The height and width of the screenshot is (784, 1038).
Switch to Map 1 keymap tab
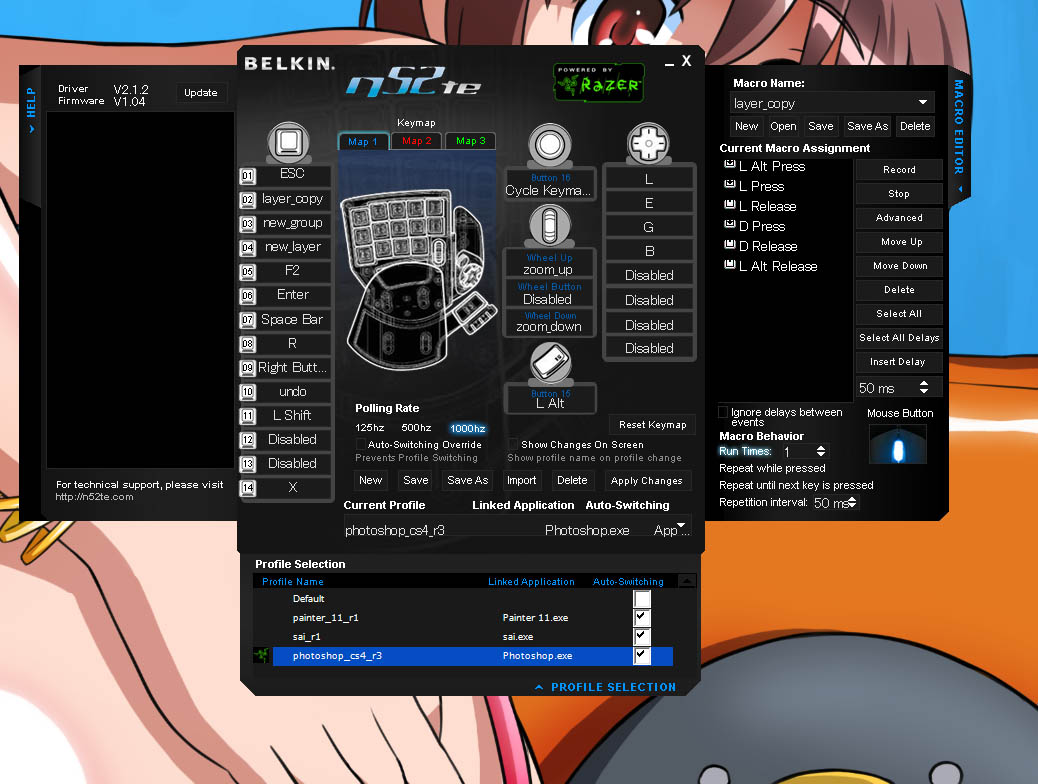[x=363, y=141]
